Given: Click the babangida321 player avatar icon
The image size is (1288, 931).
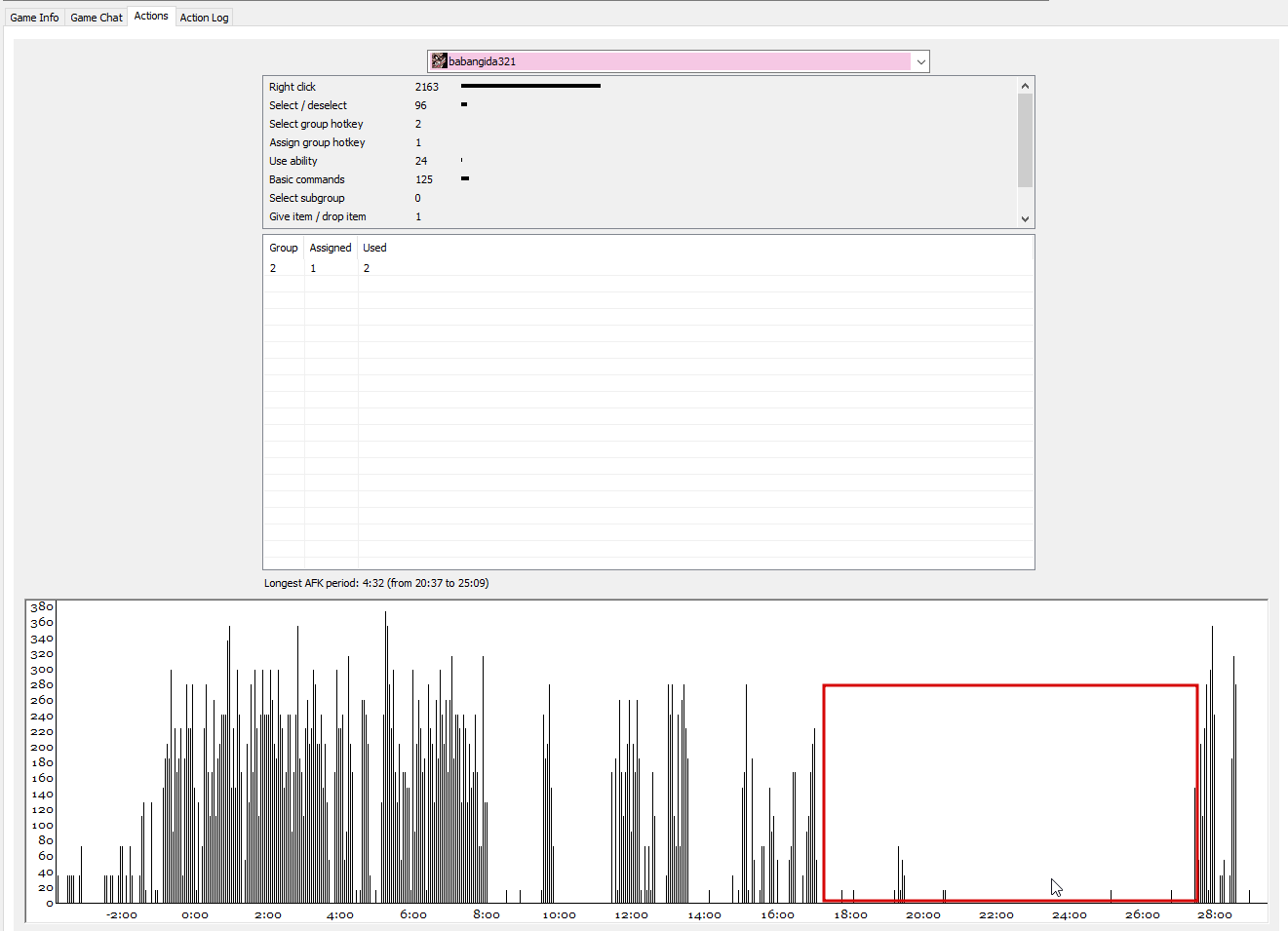Looking at the screenshot, I should click(x=440, y=61).
